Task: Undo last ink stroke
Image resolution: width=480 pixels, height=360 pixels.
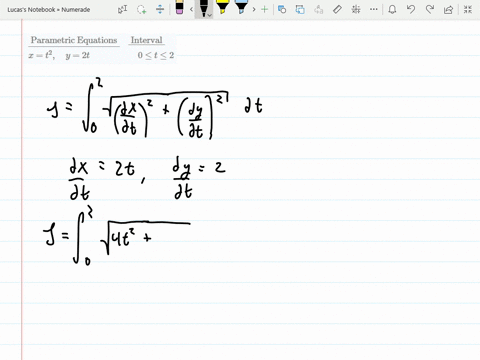Action: 411,9
